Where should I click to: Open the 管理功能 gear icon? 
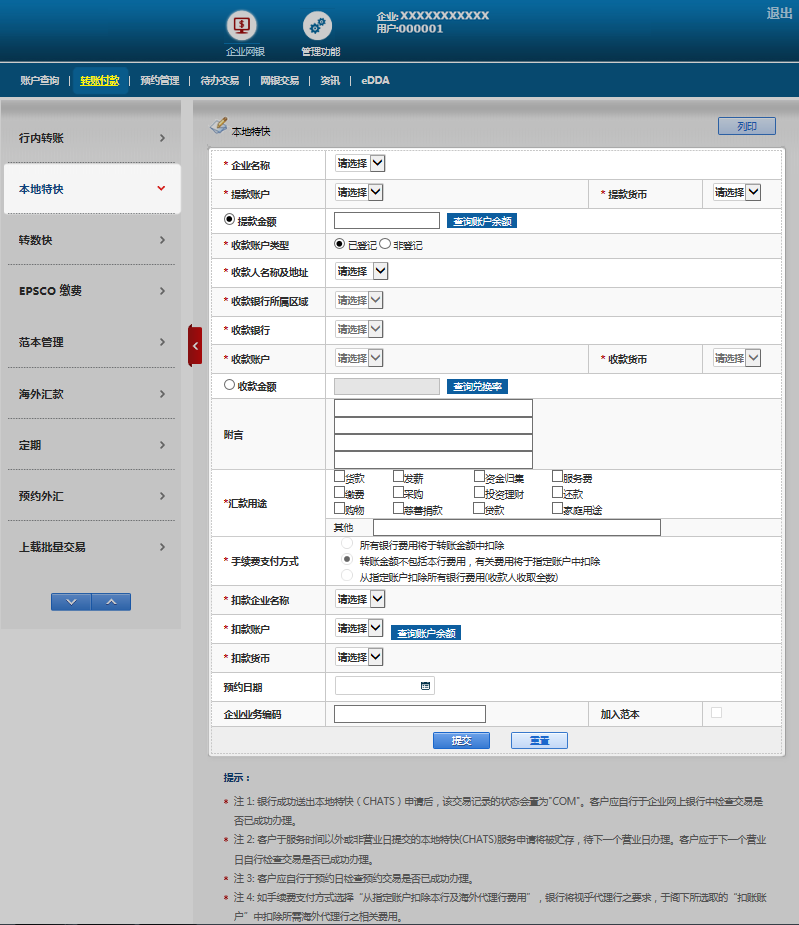pyautogui.click(x=318, y=26)
